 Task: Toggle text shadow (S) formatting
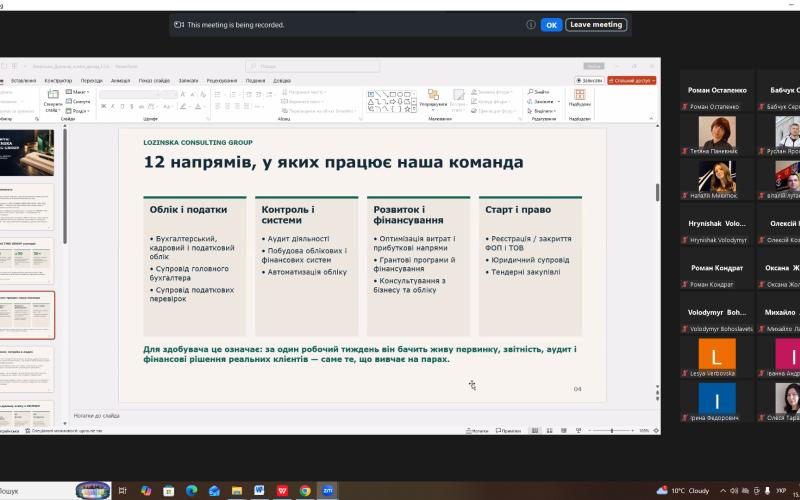click(132, 106)
